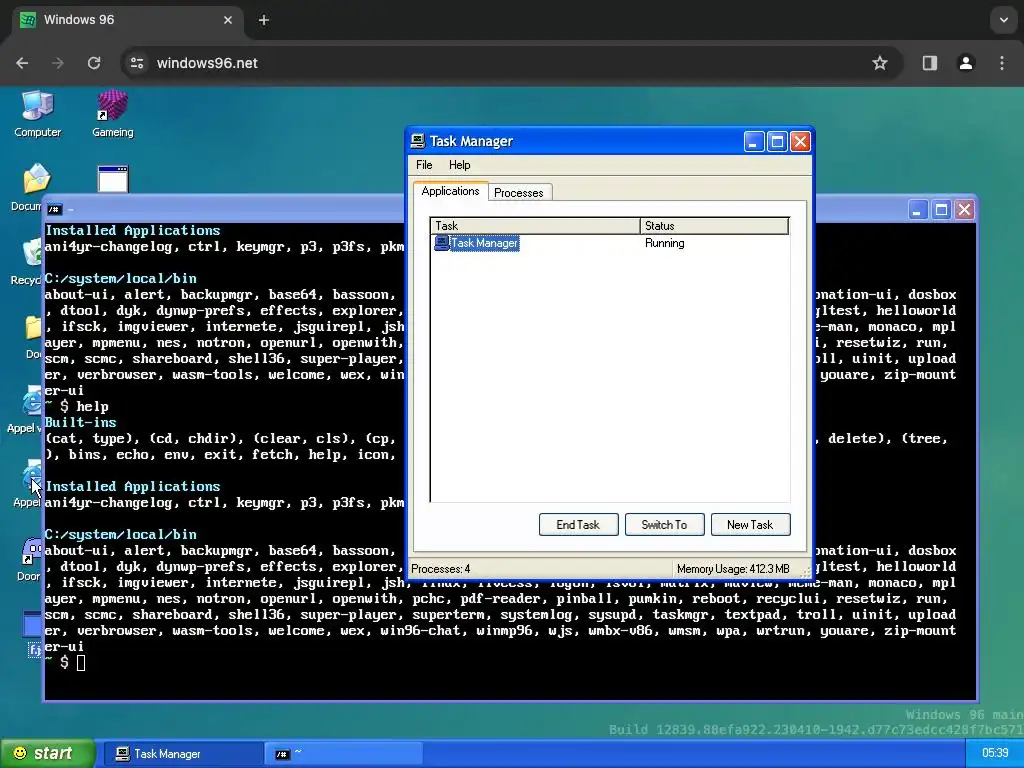Screen dimensions: 1024x768
Task: Open the Documents folder desktop icon
Action: [29, 187]
